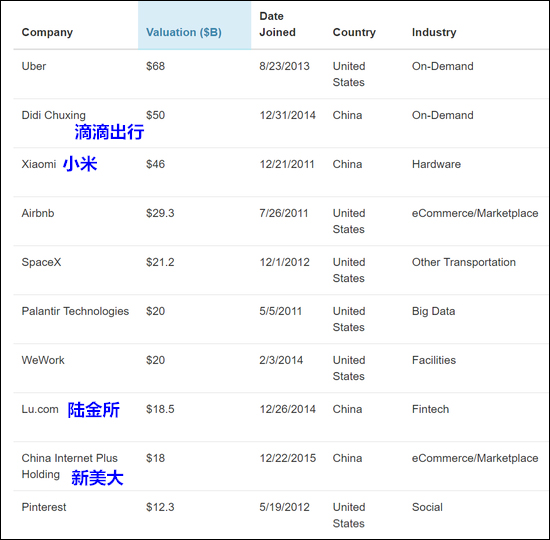This screenshot has width=550, height=540.
Task: Click the 12/22/2015 date cell
Action: [288, 458]
